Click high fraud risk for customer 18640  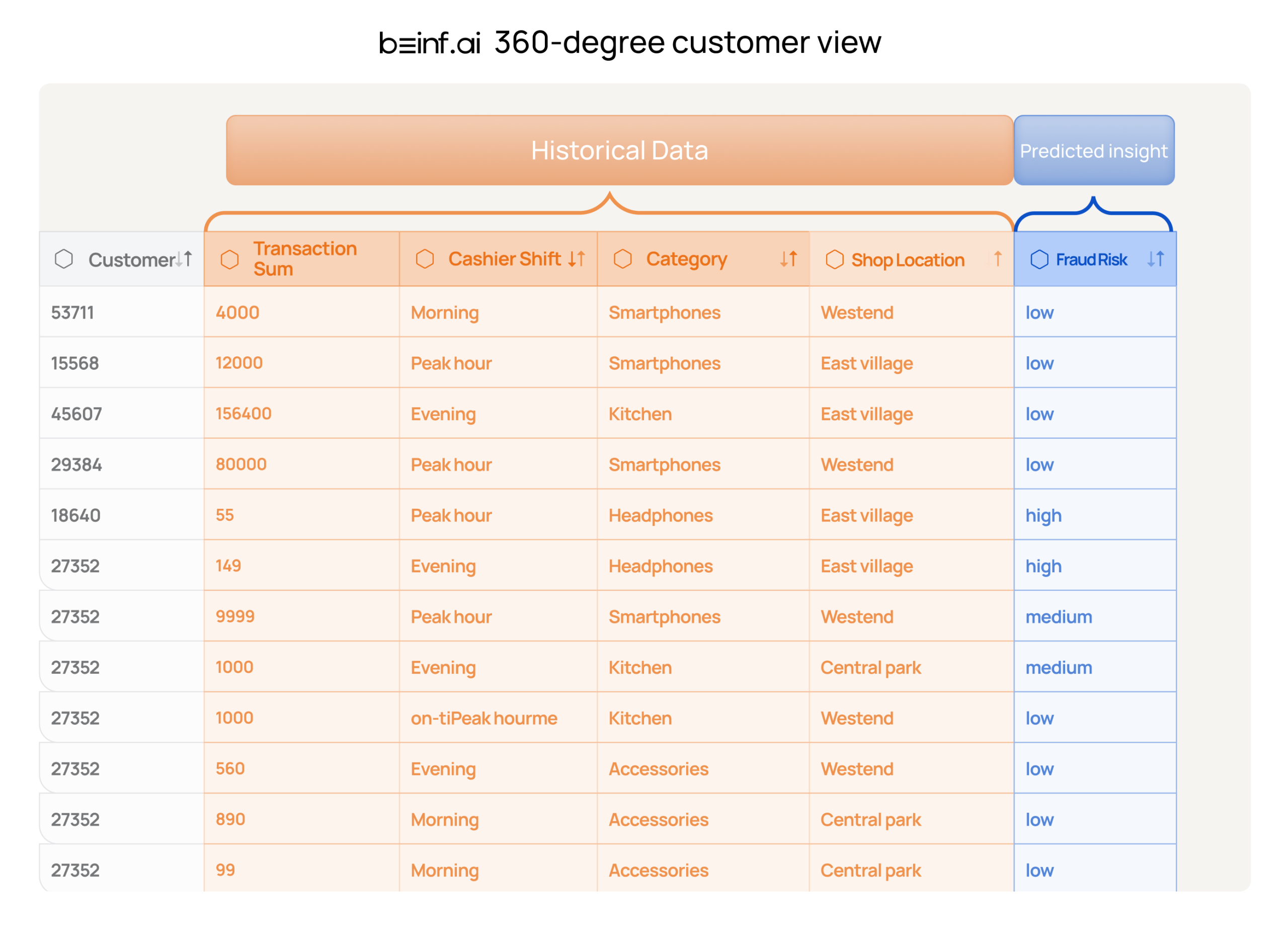pos(1043,515)
